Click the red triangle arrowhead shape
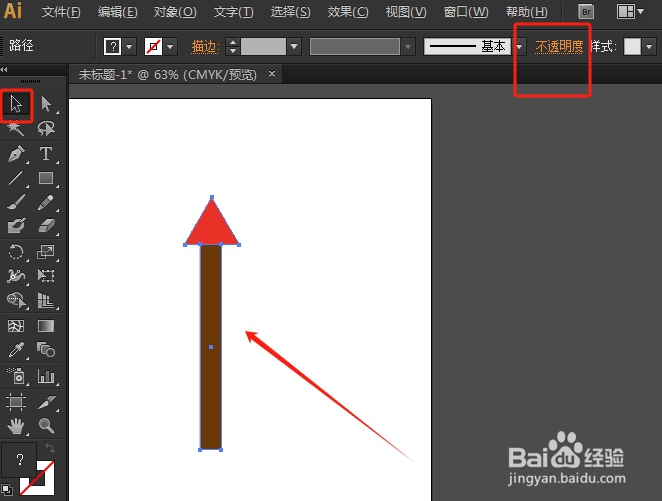The height and width of the screenshot is (501, 662). click(212, 226)
